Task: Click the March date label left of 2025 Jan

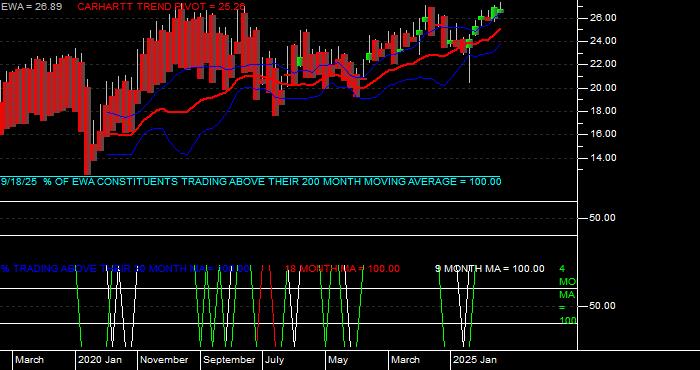Action: click(x=406, y=360)
